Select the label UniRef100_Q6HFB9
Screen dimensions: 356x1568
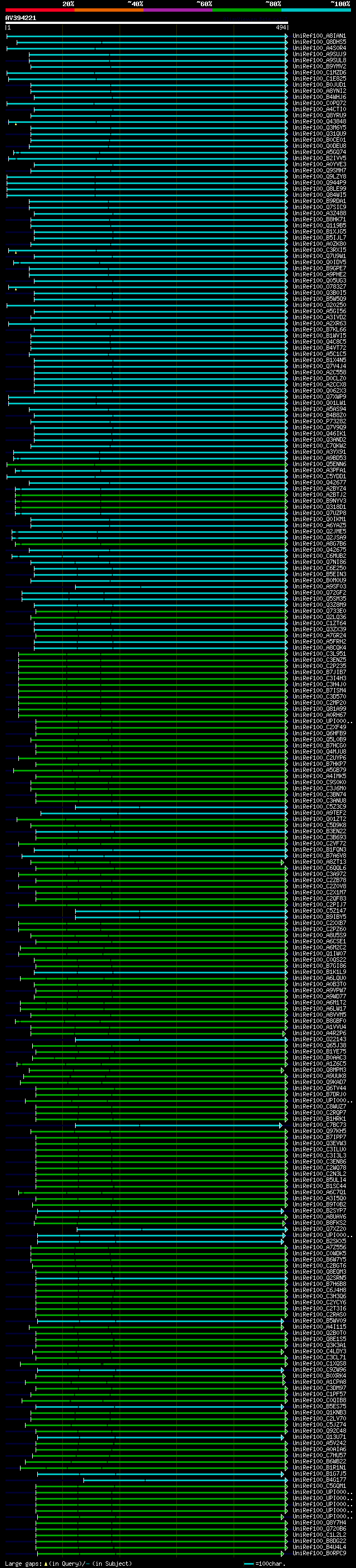click(x=319, y=734)
